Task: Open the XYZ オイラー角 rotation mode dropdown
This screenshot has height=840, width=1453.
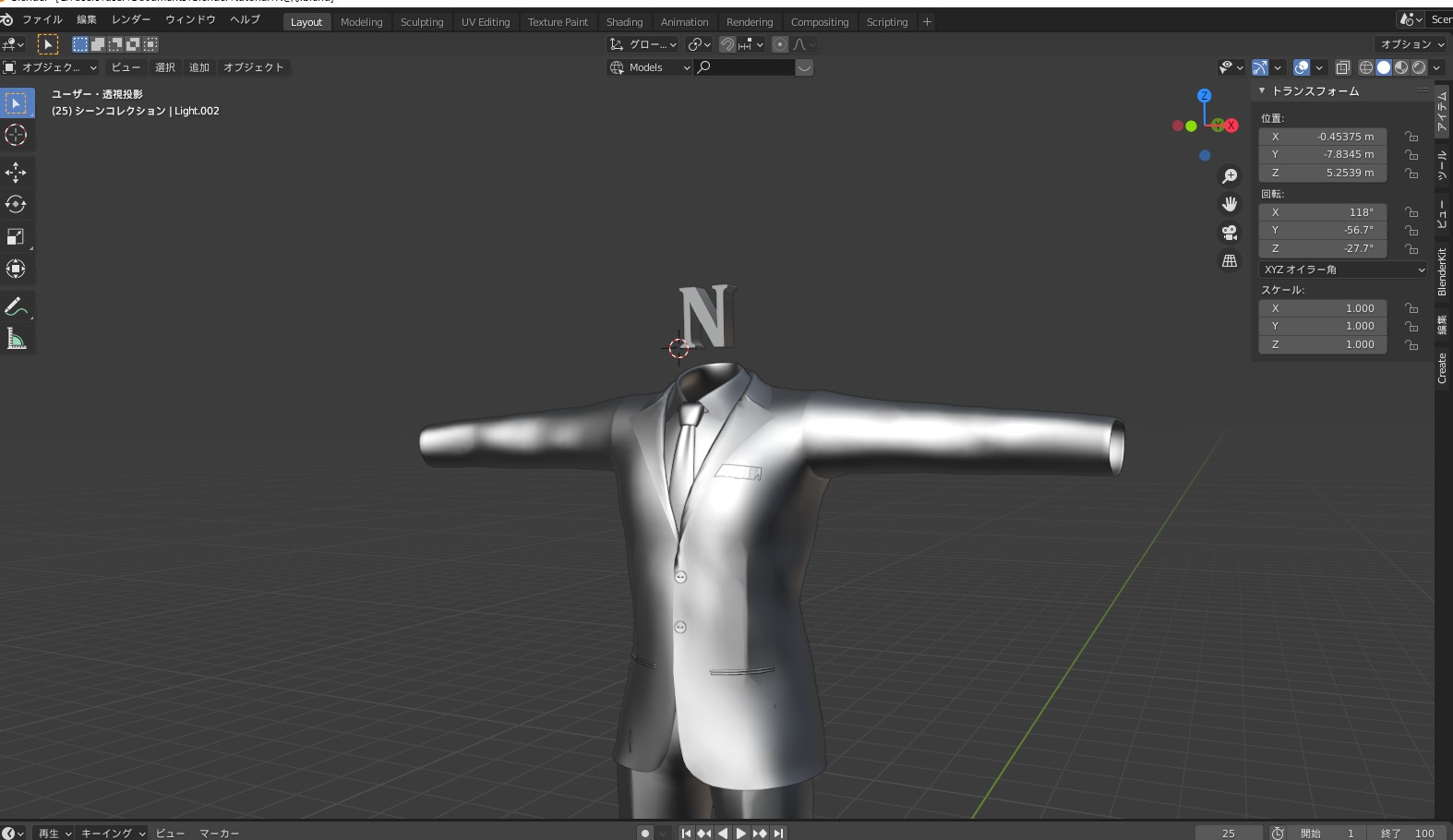Action: pos(1343,270)
